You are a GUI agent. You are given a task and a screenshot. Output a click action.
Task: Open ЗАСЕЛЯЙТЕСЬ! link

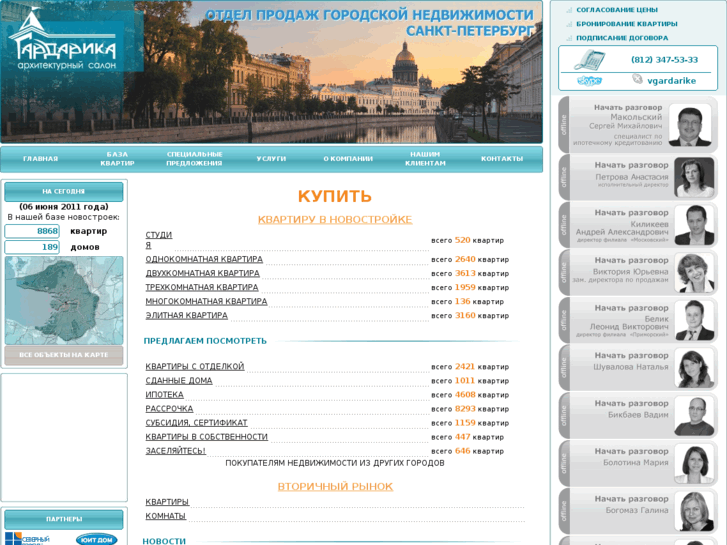(176, 451)
